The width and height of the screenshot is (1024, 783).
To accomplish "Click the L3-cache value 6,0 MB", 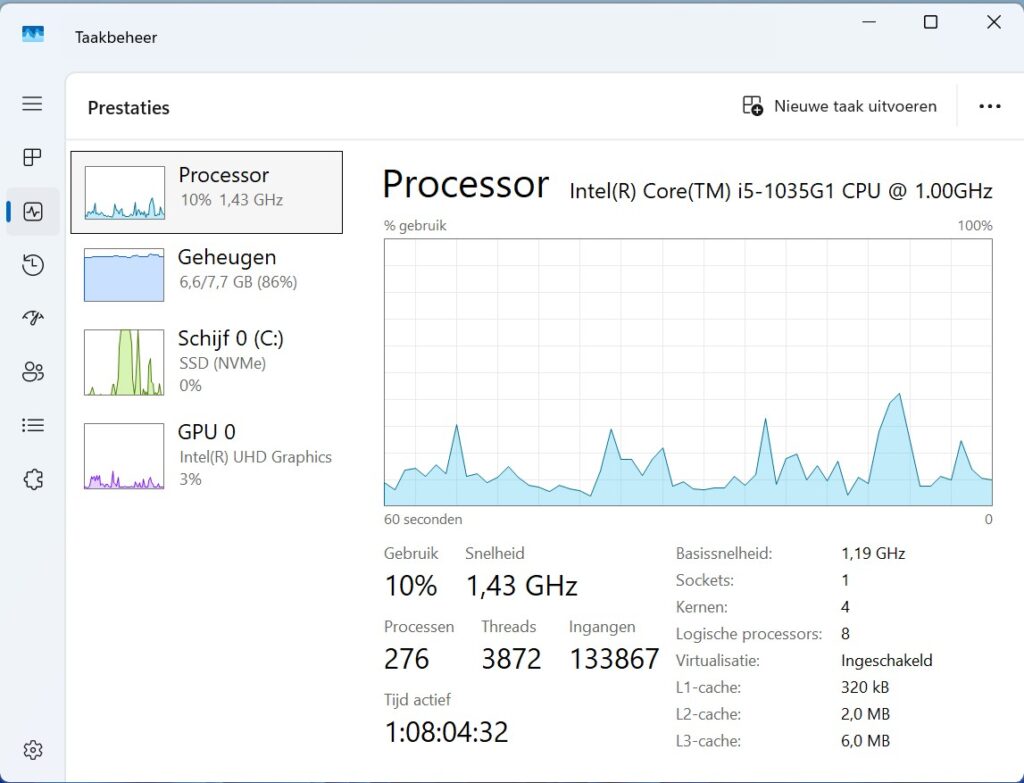I will pyautogui.click(x=865, y=741).
